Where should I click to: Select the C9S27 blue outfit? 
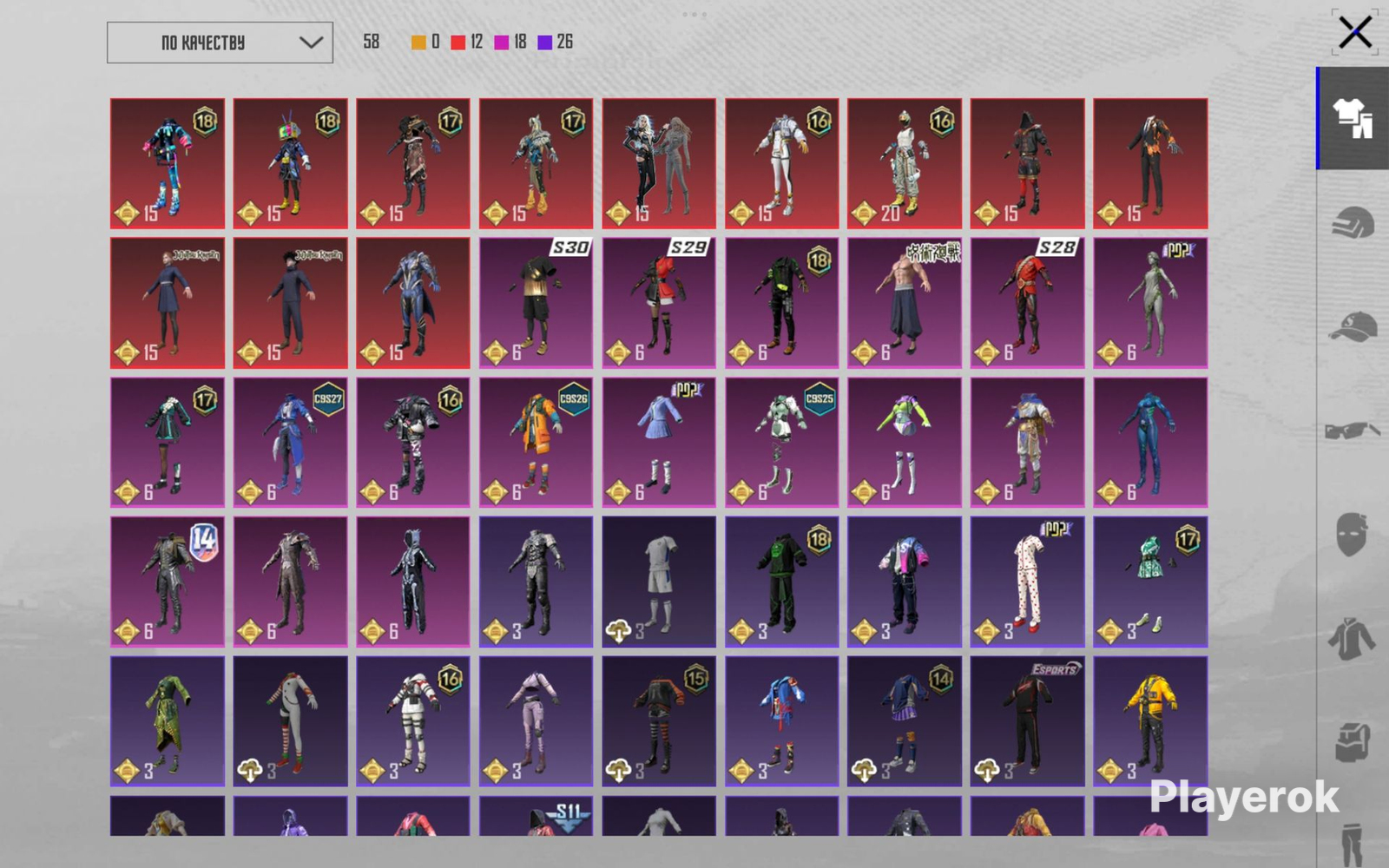(290, 442)
